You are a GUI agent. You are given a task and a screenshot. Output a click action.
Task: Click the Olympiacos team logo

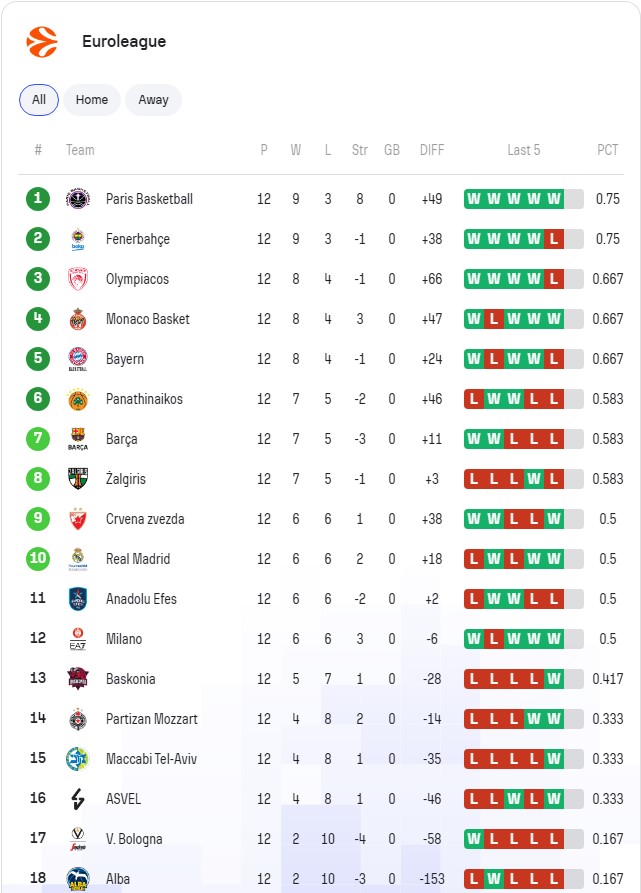click(x=78, y=279)
